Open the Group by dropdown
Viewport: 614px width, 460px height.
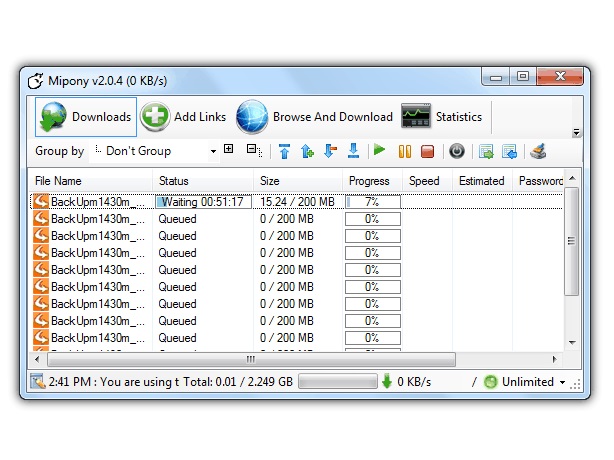[x=213, y=151]
